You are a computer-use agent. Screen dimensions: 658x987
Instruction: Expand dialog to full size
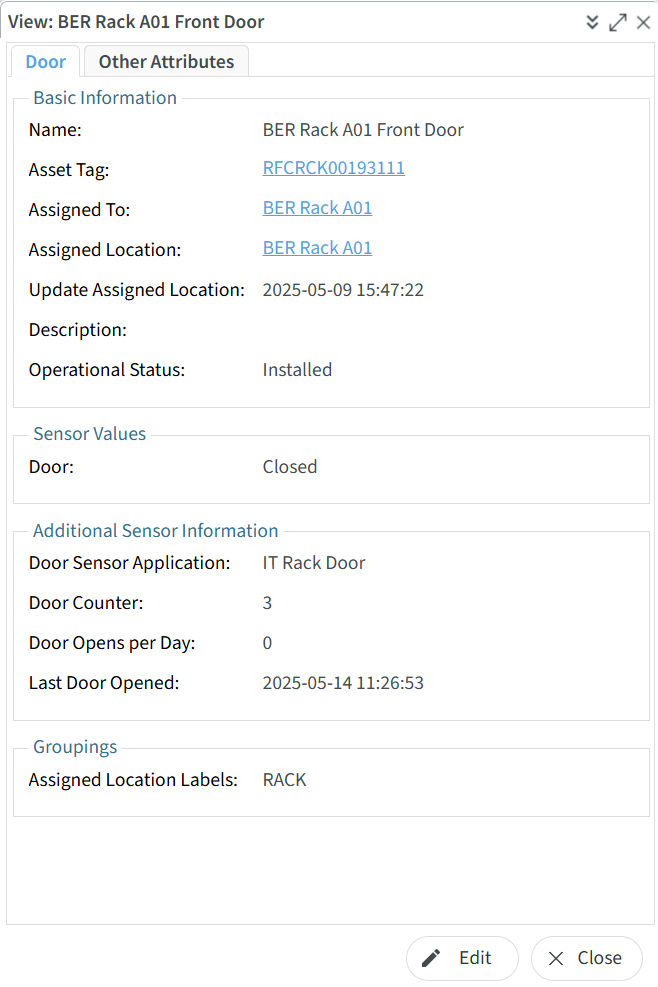pos(618,22)
